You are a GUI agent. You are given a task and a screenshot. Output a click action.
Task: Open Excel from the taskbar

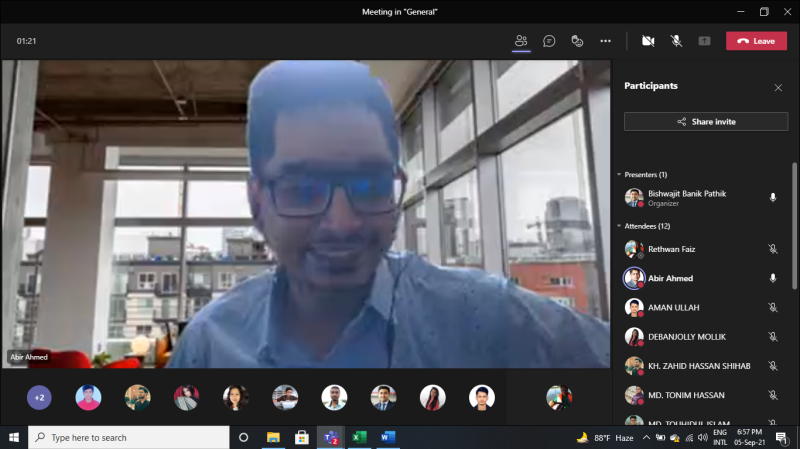tap(358, 438)
